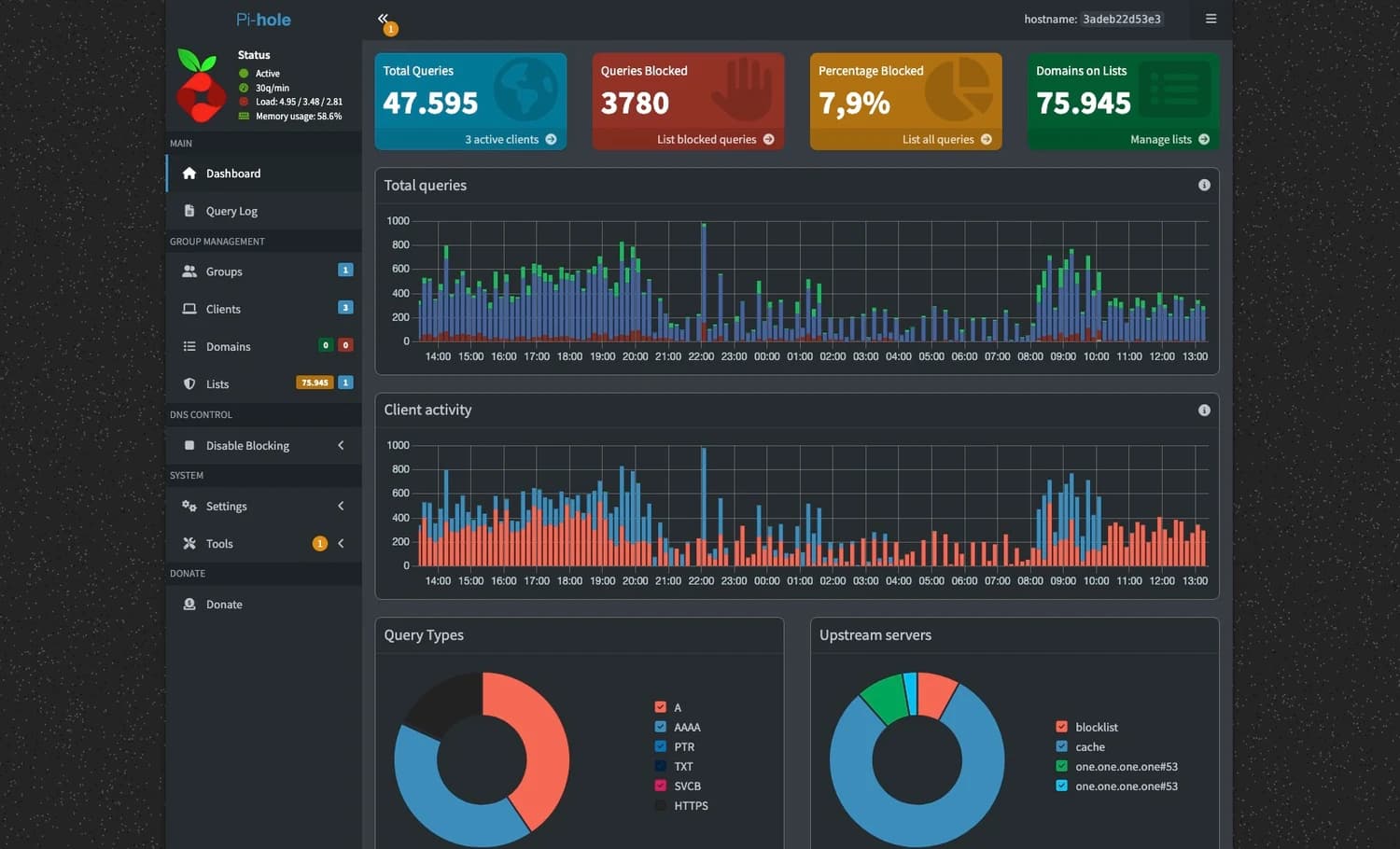
Task: Click the Pi-hole title text
Action: tap(263, 20)
